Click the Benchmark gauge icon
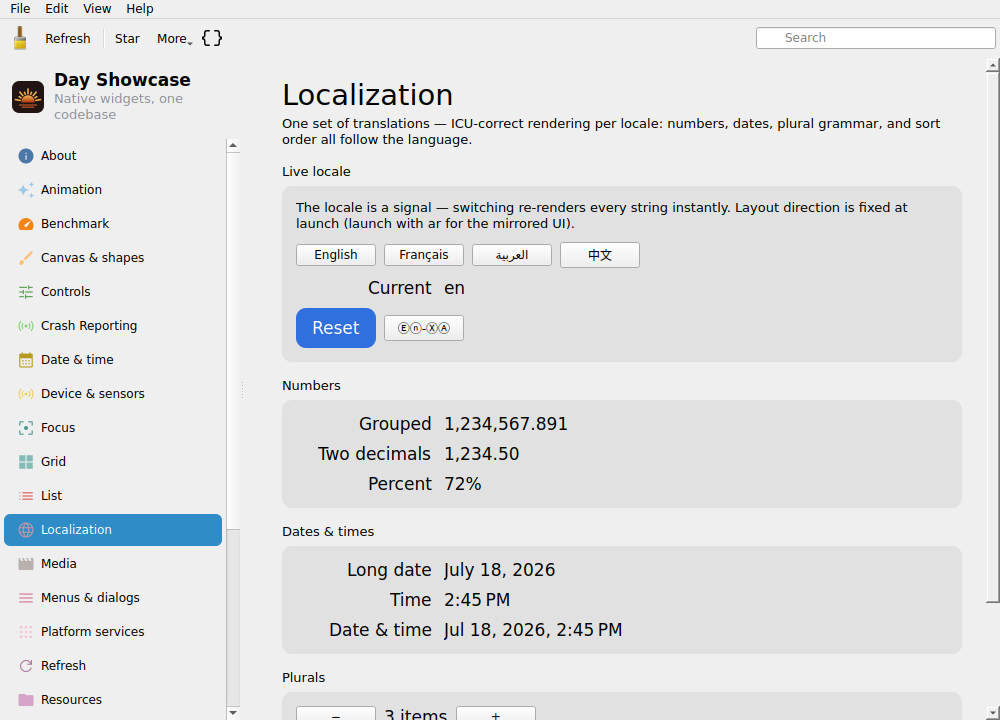 tap(26, 224)
